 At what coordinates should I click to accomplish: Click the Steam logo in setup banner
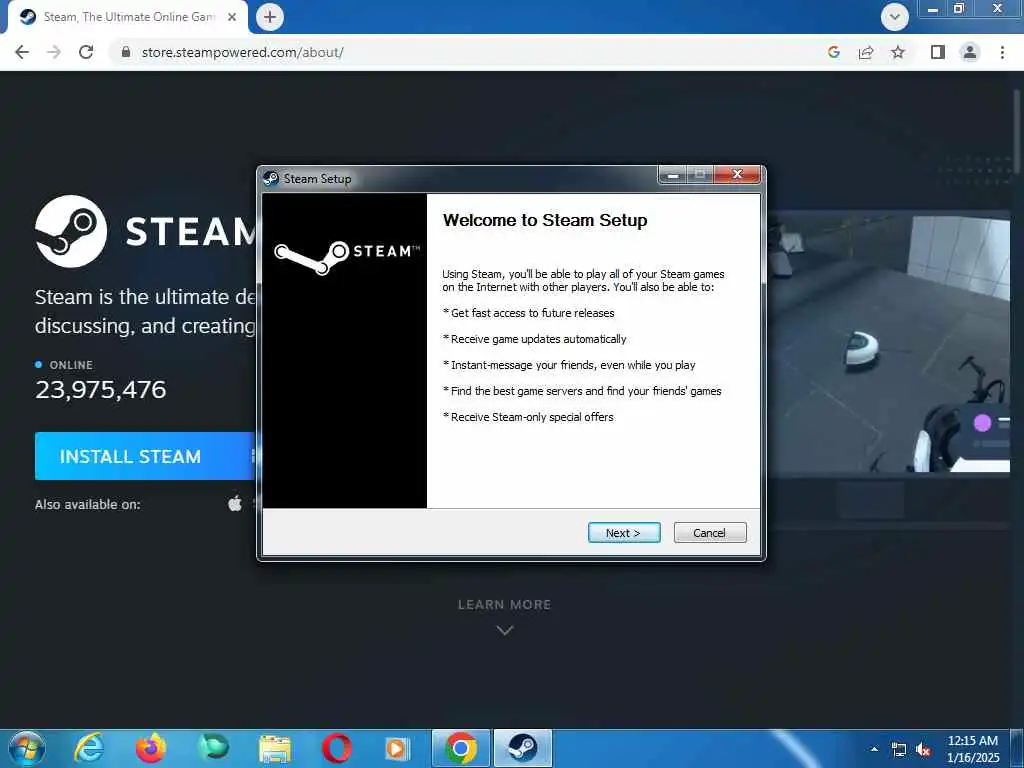[x=347, y=257]
